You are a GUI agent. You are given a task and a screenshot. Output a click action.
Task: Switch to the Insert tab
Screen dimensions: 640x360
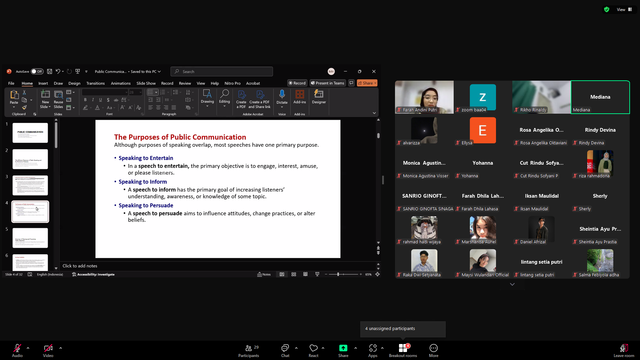pos(43,83)
